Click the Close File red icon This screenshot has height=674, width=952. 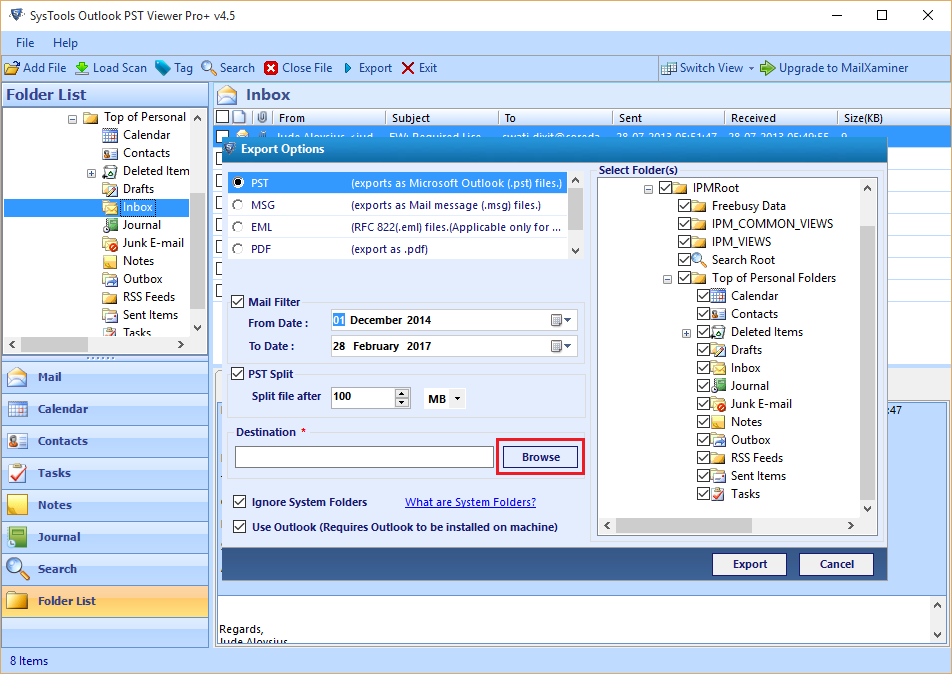[x=271, y=68]
